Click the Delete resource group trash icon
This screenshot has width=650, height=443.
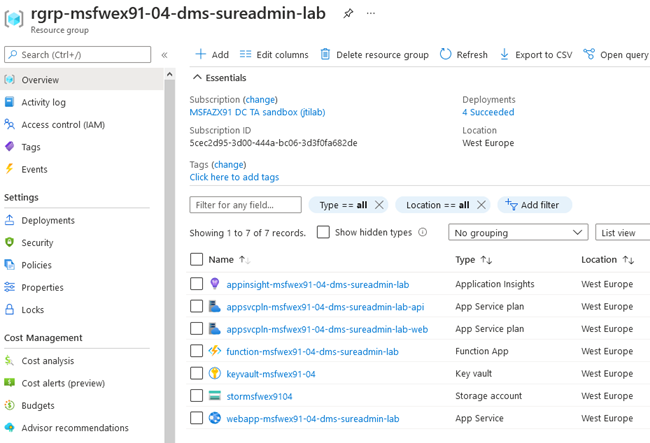tap(325, 54)
